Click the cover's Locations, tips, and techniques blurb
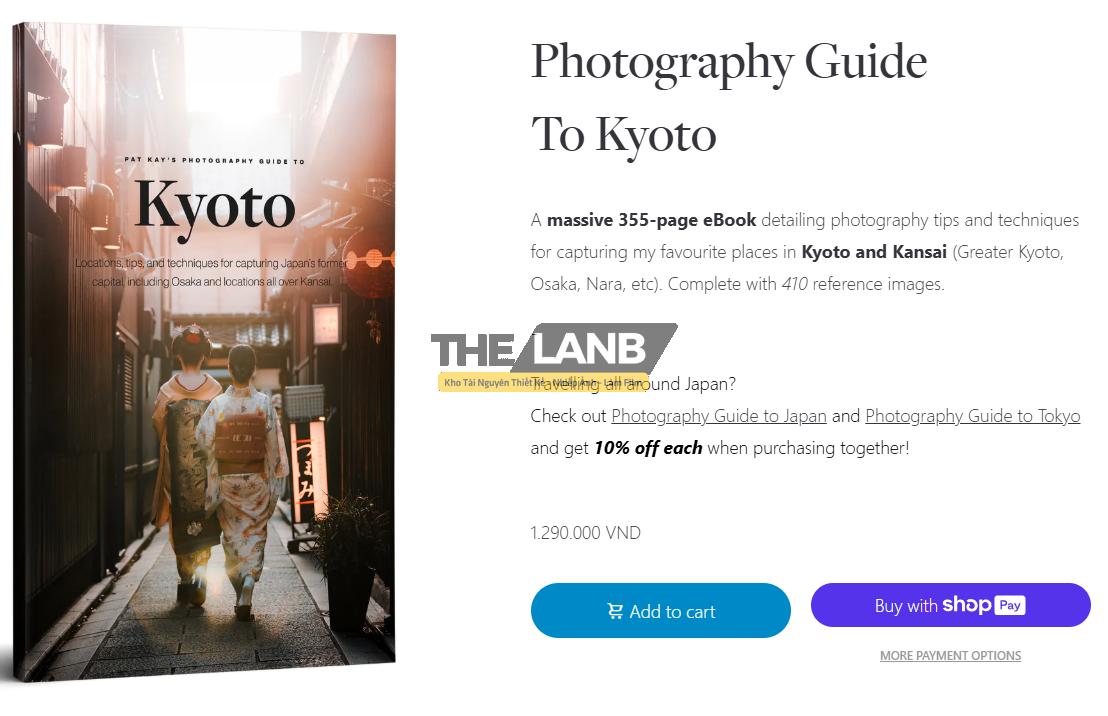The height and width of the screenshot is (716, 1108). (x=214, y=273)
